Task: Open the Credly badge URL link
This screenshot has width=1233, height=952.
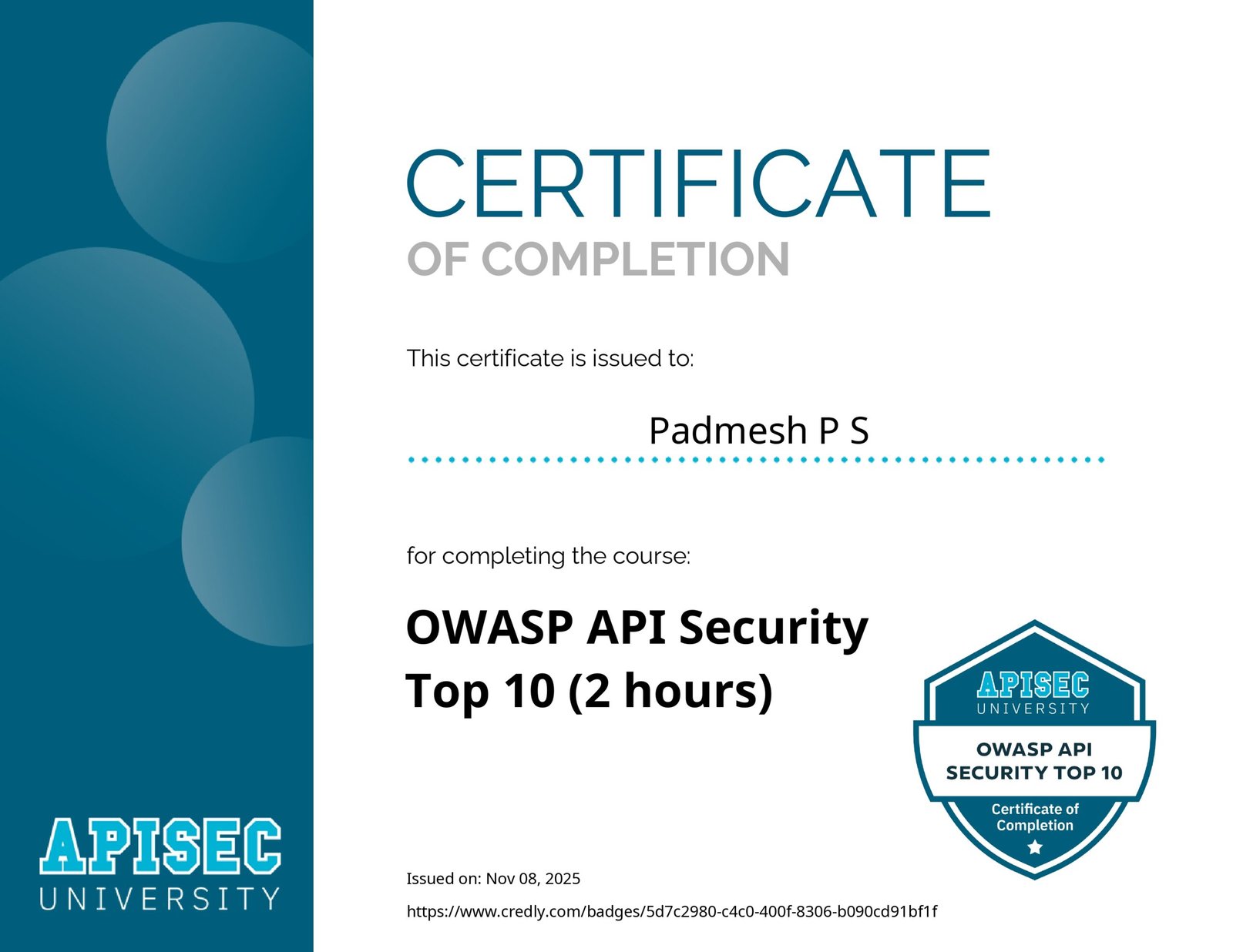Action: (x=671, y=912)
